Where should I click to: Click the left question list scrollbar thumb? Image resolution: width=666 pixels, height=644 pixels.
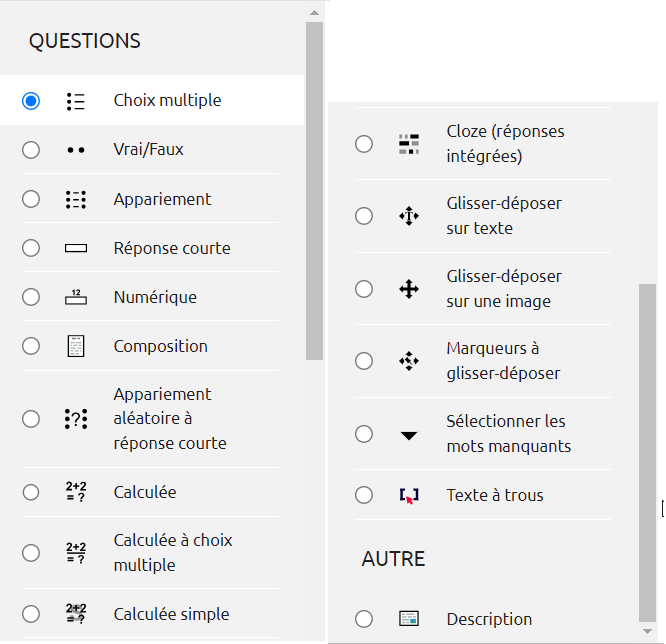(x=314, y=190)
